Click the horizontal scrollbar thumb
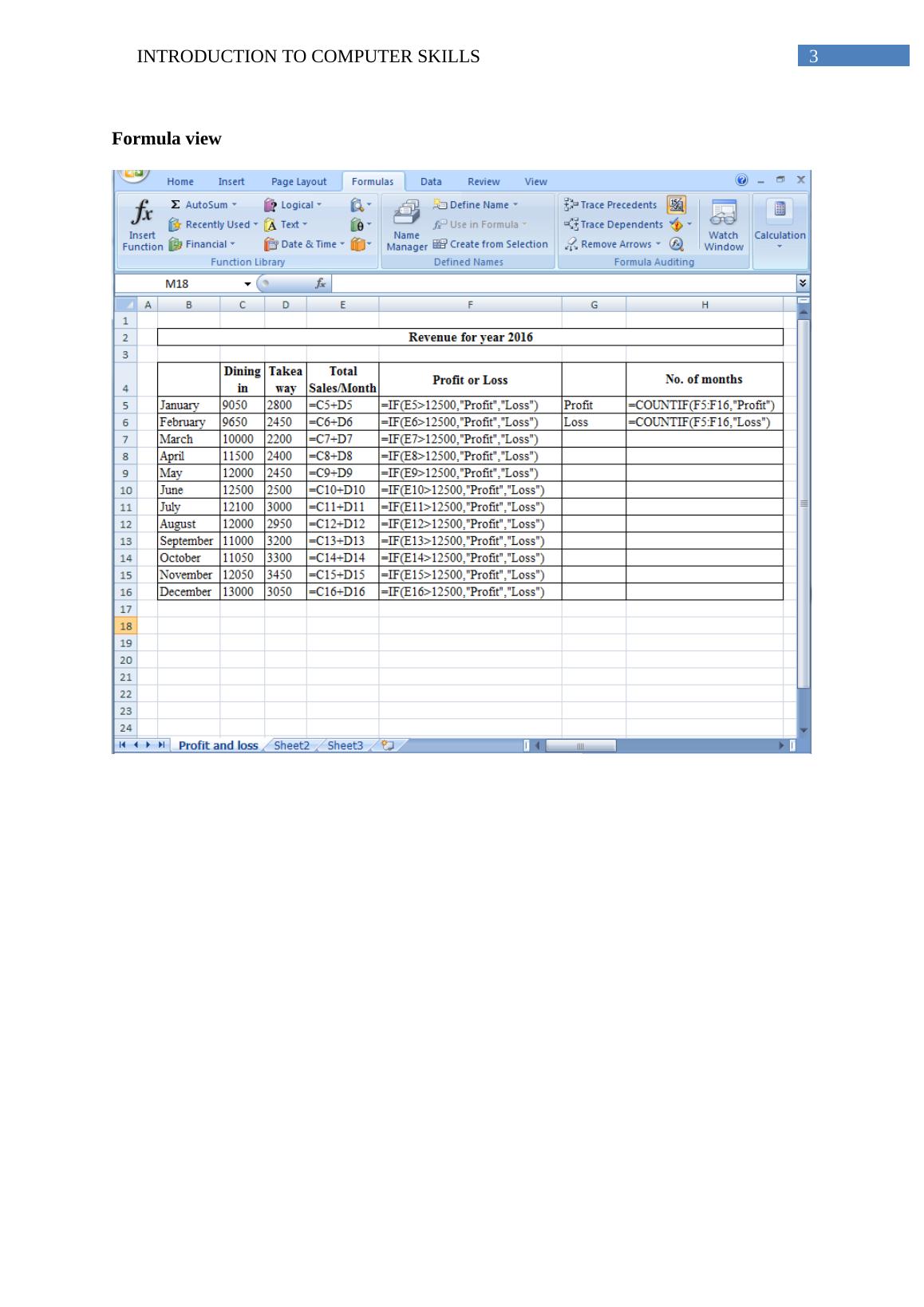 (x=580, y=745)
